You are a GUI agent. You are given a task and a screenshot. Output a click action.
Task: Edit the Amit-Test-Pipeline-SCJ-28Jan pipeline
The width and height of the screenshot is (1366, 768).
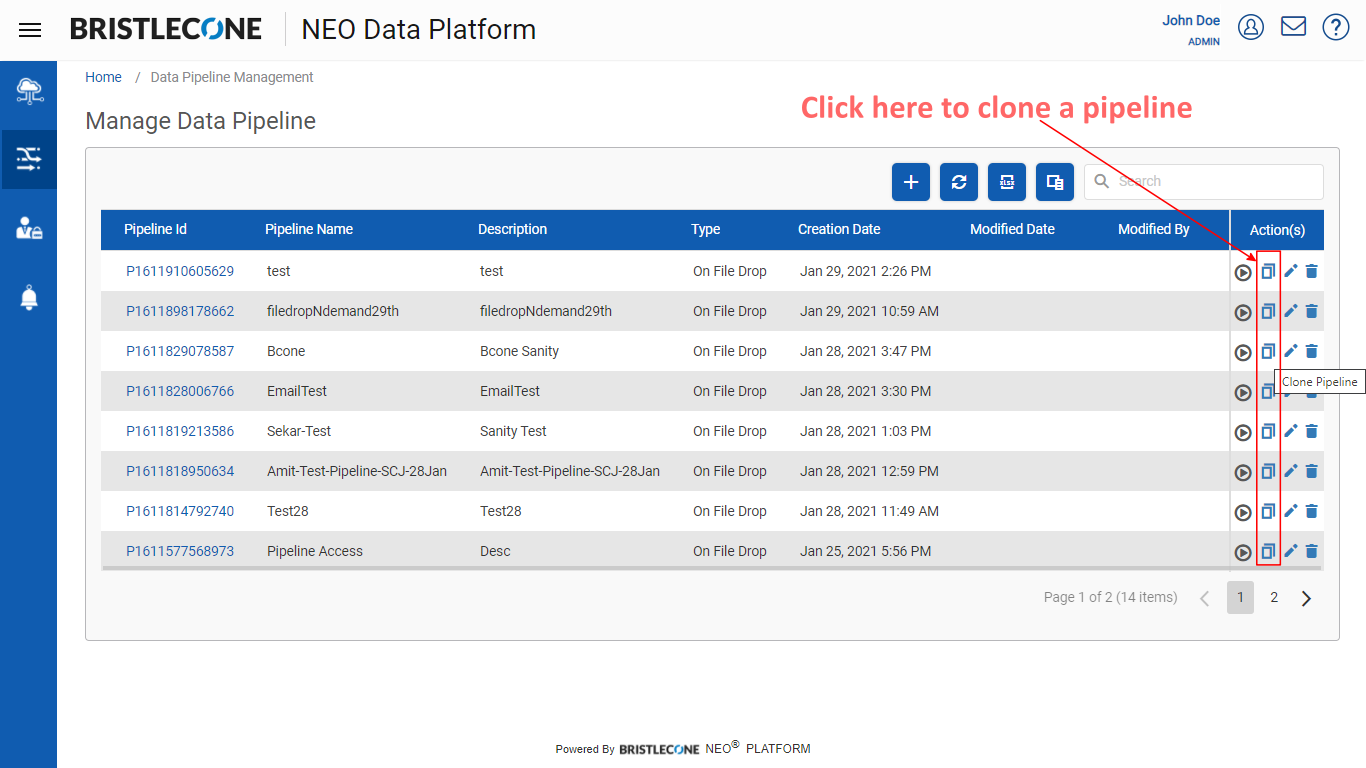pos(1290,471)
